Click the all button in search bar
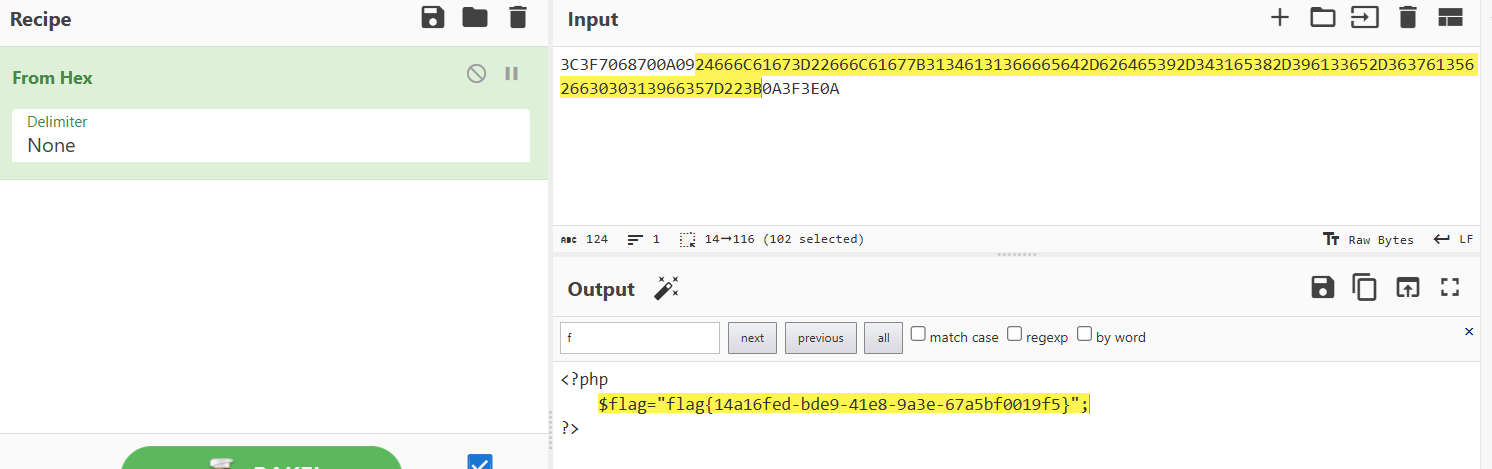Image resolution: width=1492 pixels, height=469 pixels. (x=883, y=338)
